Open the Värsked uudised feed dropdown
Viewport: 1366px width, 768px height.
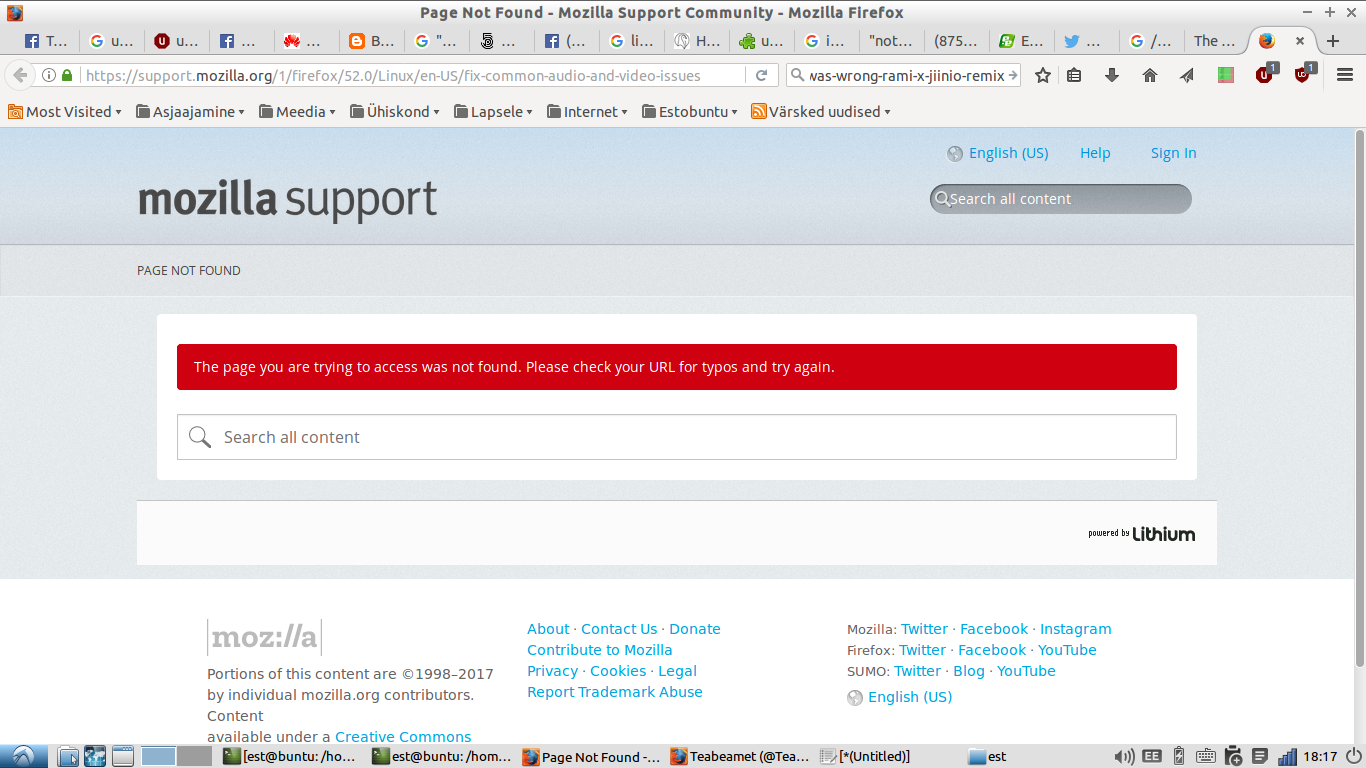coord(821,112)
